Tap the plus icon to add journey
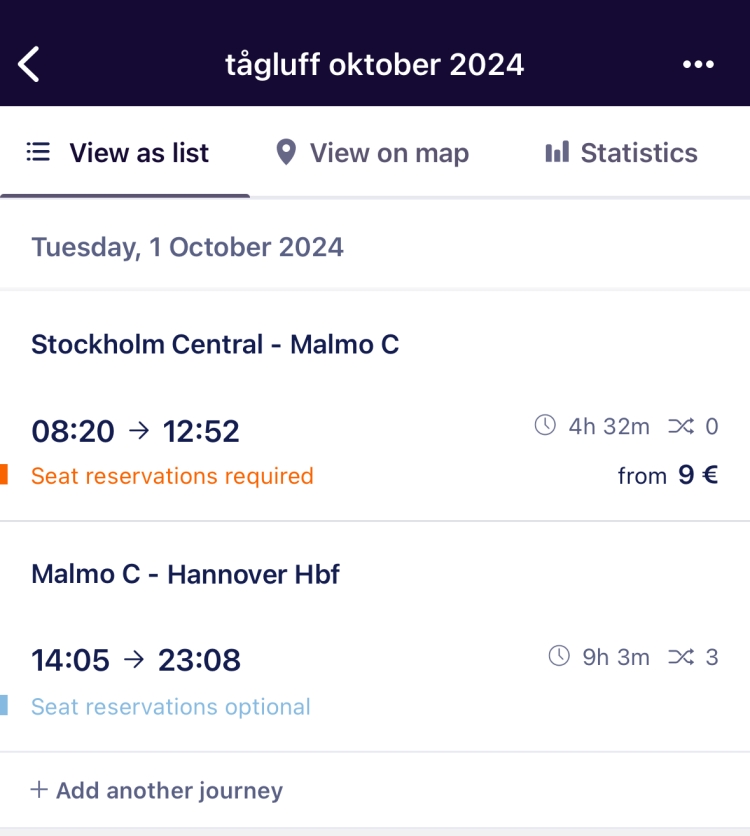This screenshot has width=750, height=836. tap(39, 790)
